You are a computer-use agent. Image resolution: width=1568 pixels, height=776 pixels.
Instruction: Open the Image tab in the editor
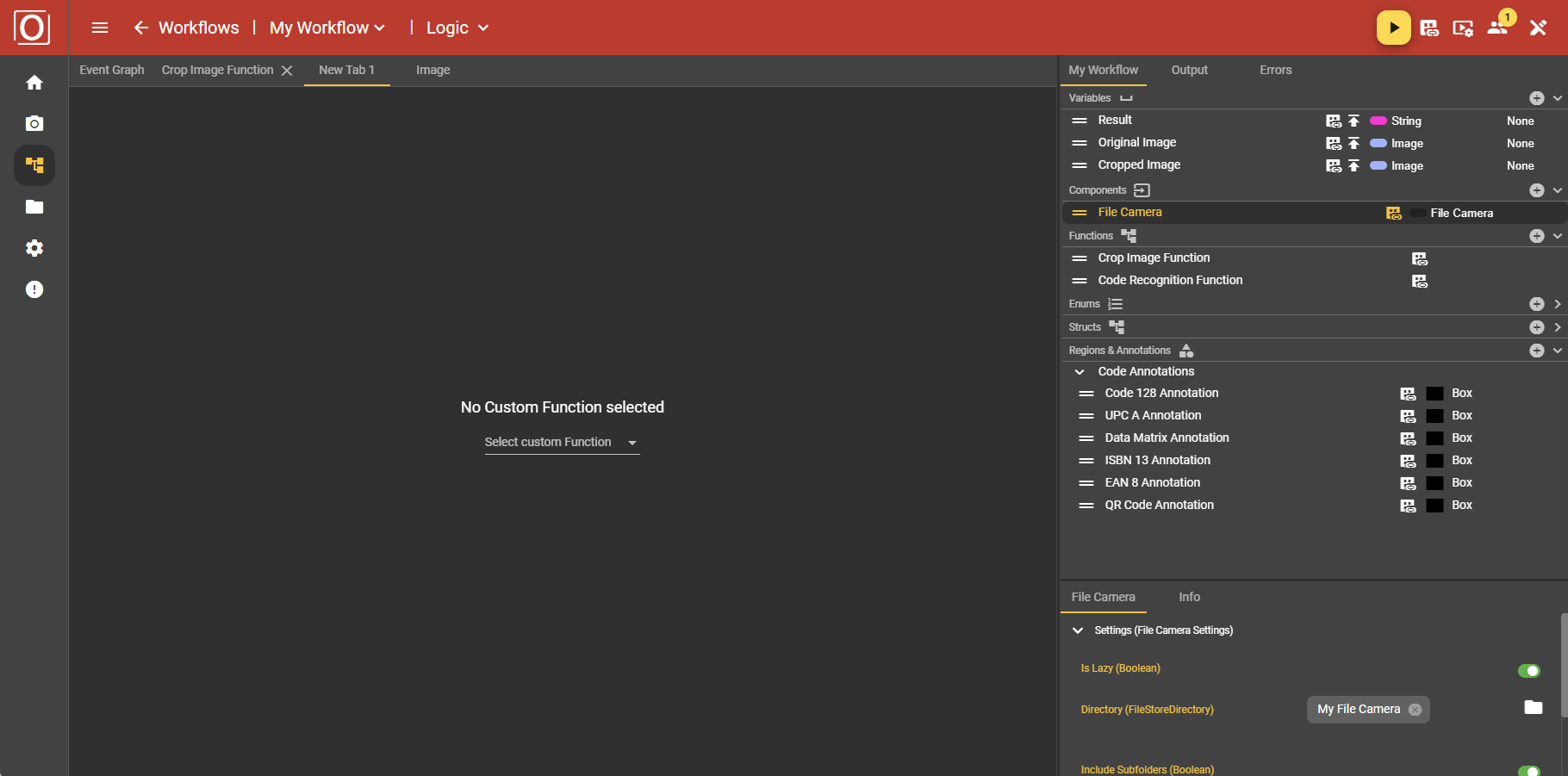point(432,70)
